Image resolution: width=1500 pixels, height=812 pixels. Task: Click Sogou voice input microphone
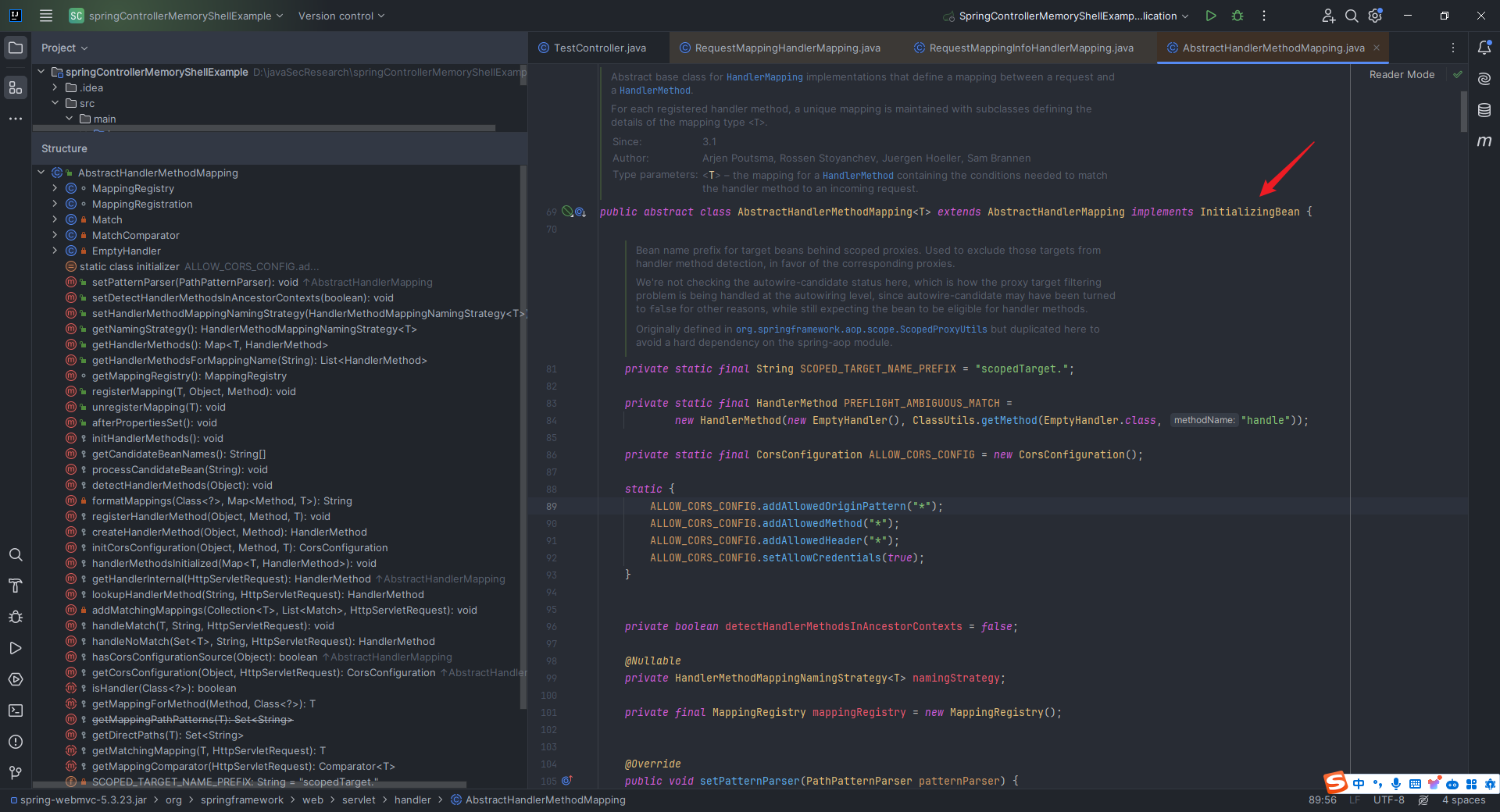pyautogui.click(x=1396, y=784)
